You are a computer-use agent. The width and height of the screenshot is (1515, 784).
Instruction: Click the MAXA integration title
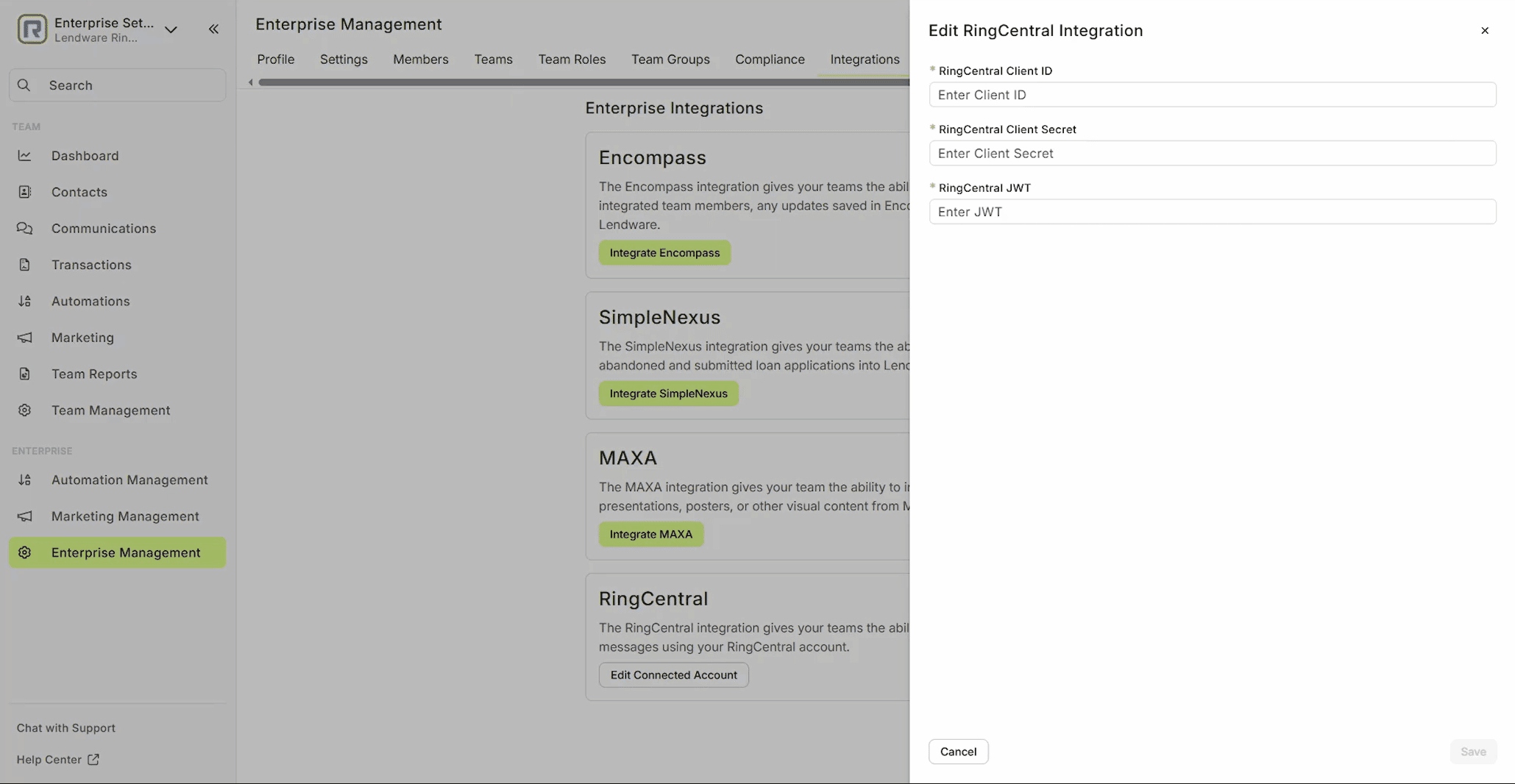click(628, 458)
